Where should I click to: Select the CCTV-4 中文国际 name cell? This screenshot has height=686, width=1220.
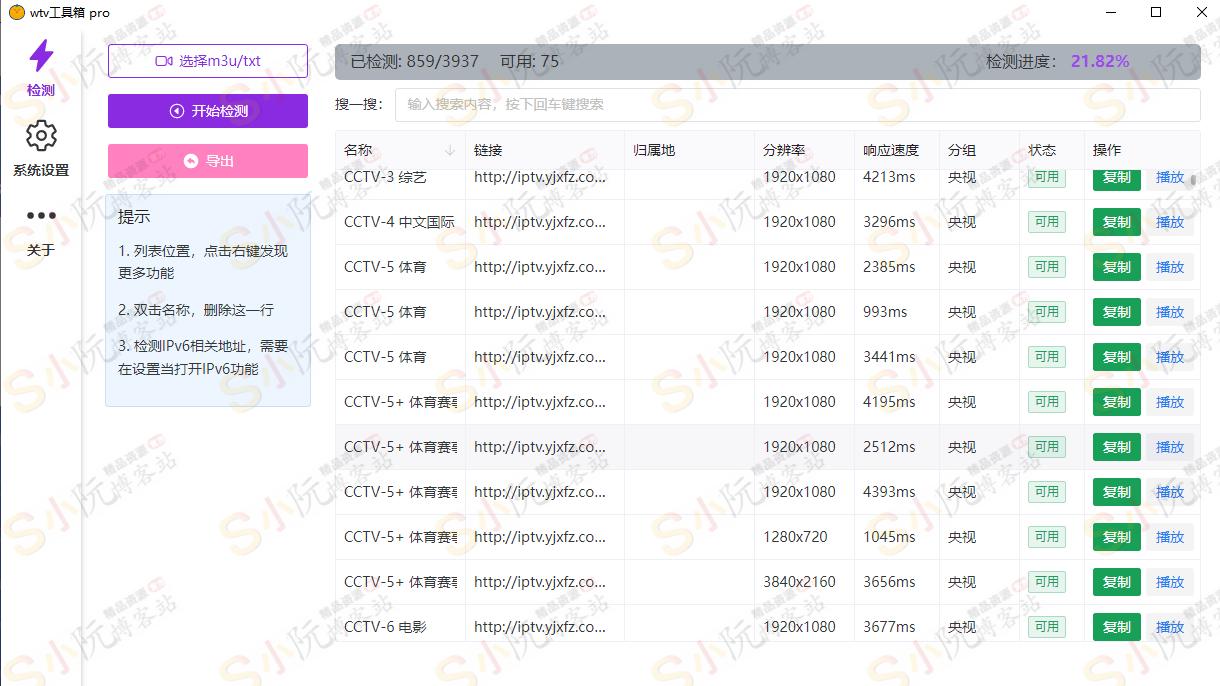click(x=400, y=222)
